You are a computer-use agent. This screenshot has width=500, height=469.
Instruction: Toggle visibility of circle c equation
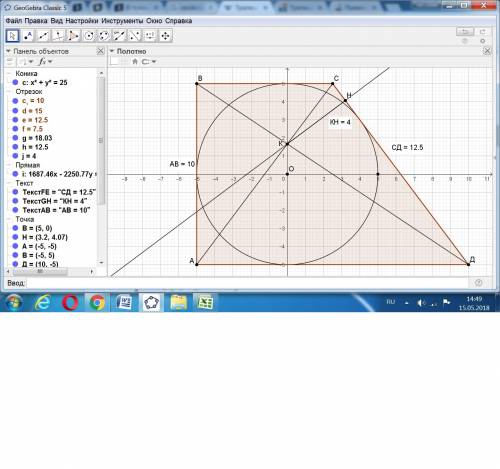15,82
